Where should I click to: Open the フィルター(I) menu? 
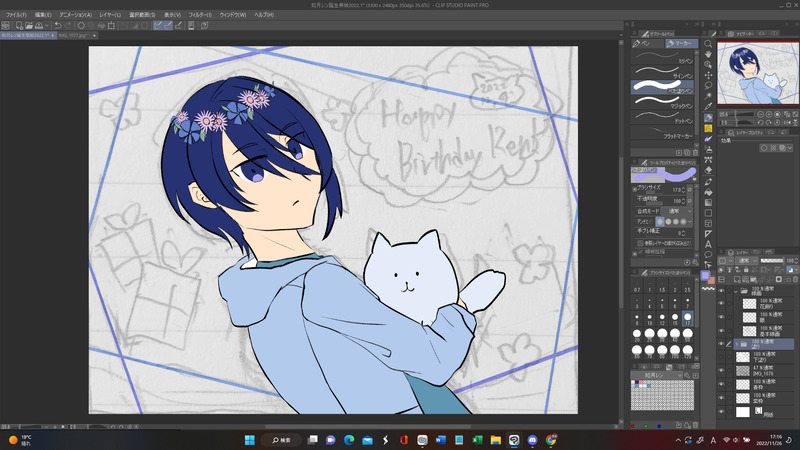click(200, 15)
